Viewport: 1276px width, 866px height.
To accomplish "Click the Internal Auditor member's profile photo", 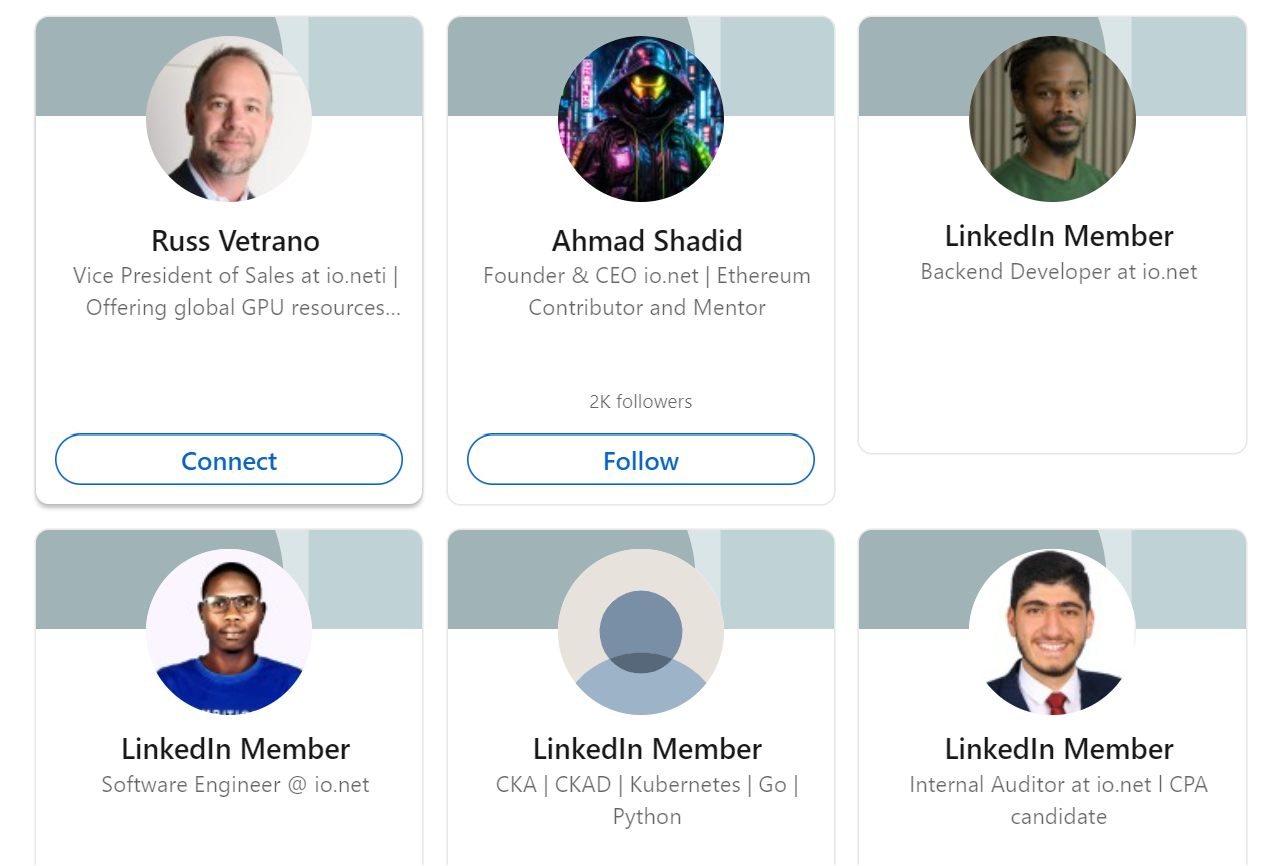I will [1052, 631].
